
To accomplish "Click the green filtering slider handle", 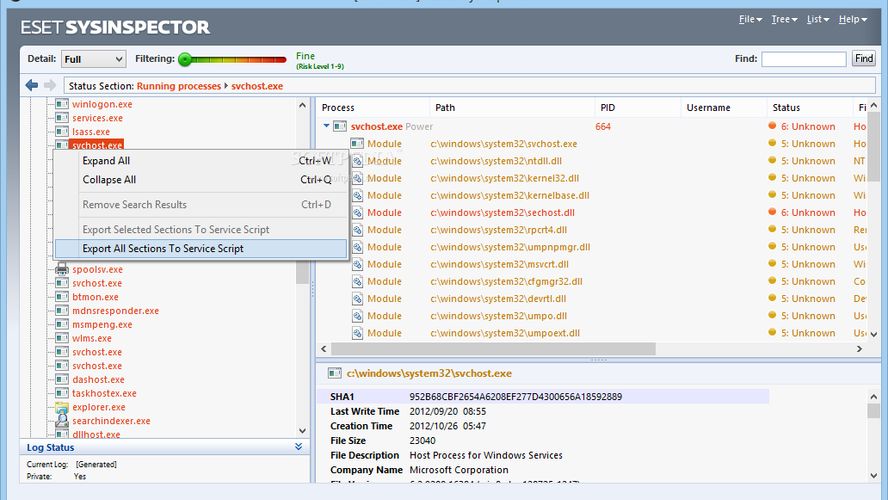I will coord(185,59).
